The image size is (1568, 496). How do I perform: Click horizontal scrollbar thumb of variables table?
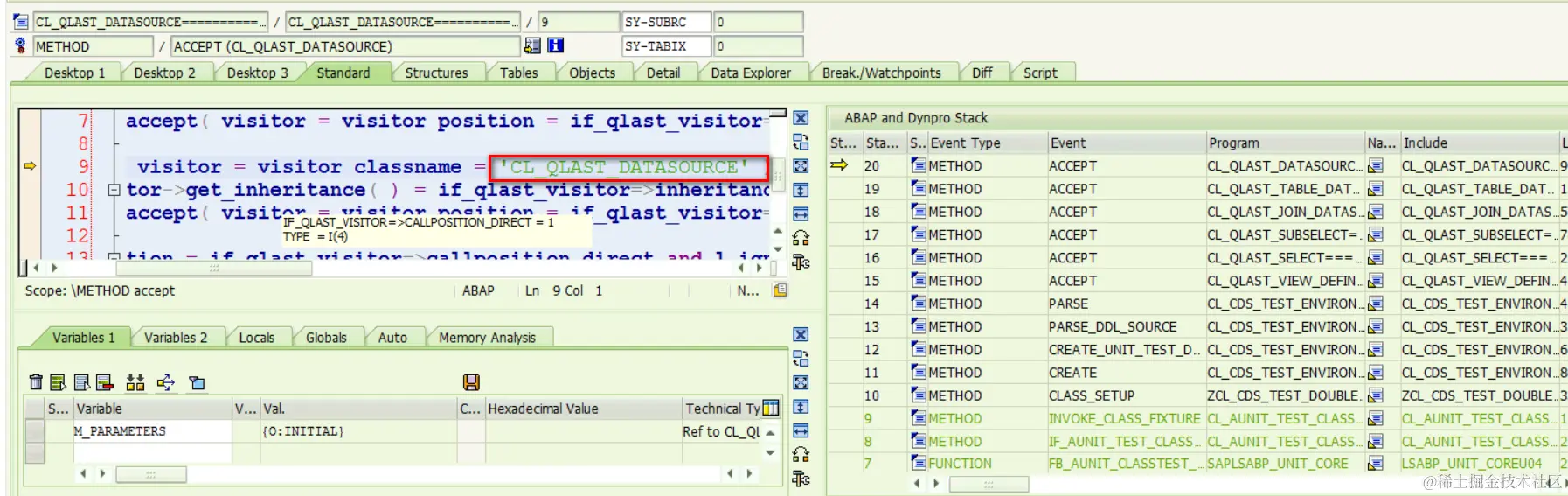[151, 474]
